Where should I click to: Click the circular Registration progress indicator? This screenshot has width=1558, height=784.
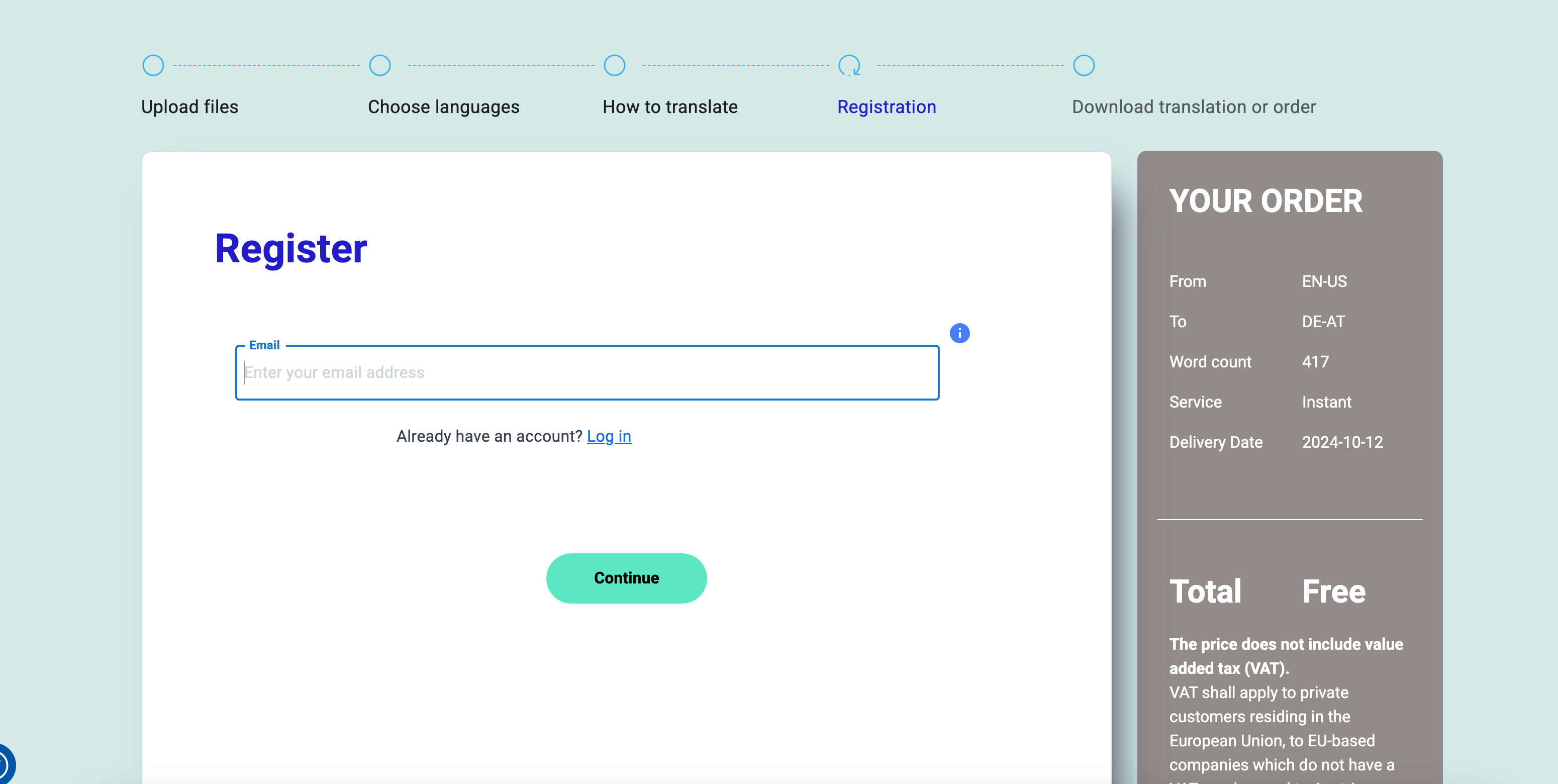pyautogui.click(x=849, y=65)
